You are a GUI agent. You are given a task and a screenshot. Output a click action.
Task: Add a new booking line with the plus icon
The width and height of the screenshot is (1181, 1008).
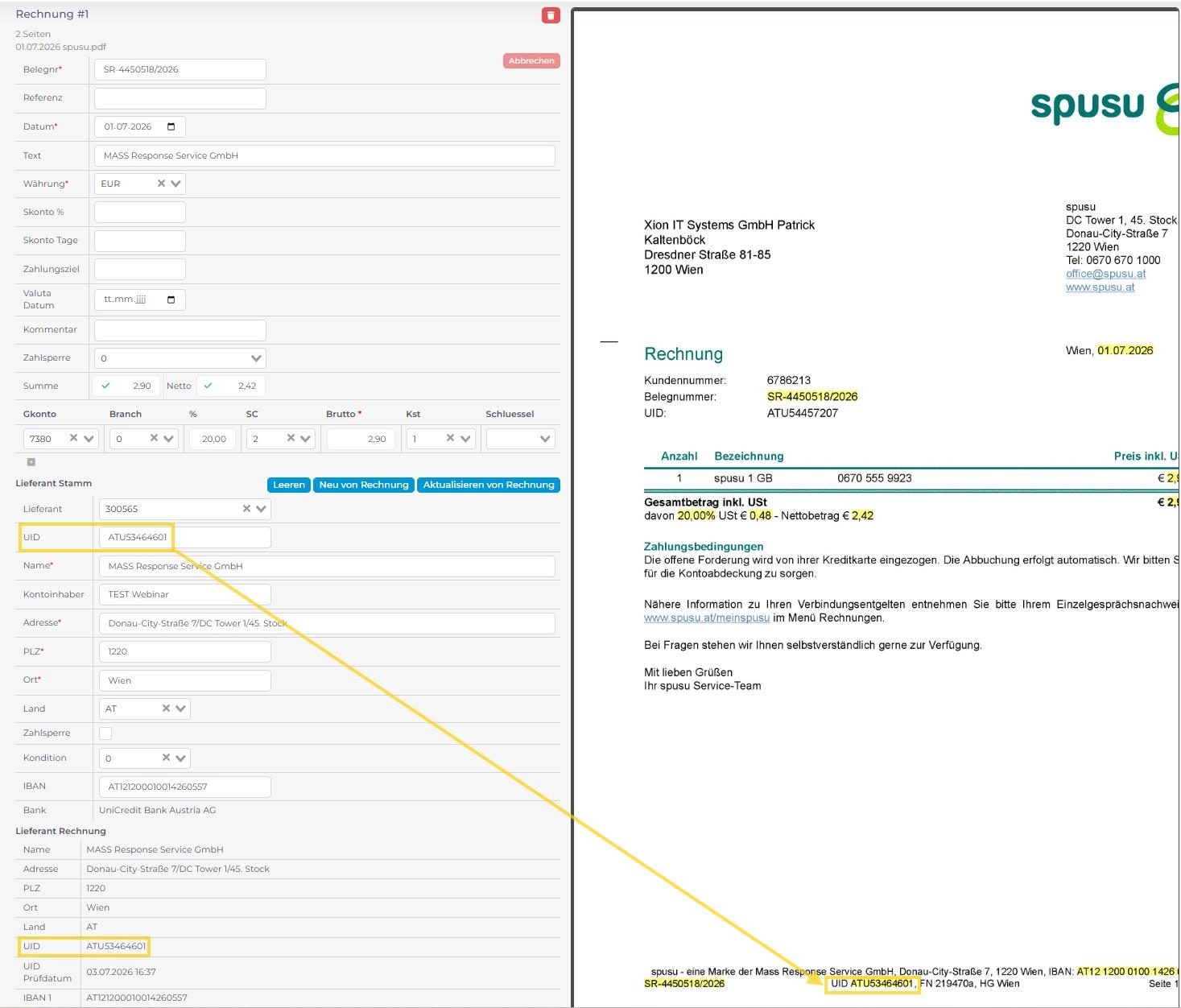pos(31,462)
